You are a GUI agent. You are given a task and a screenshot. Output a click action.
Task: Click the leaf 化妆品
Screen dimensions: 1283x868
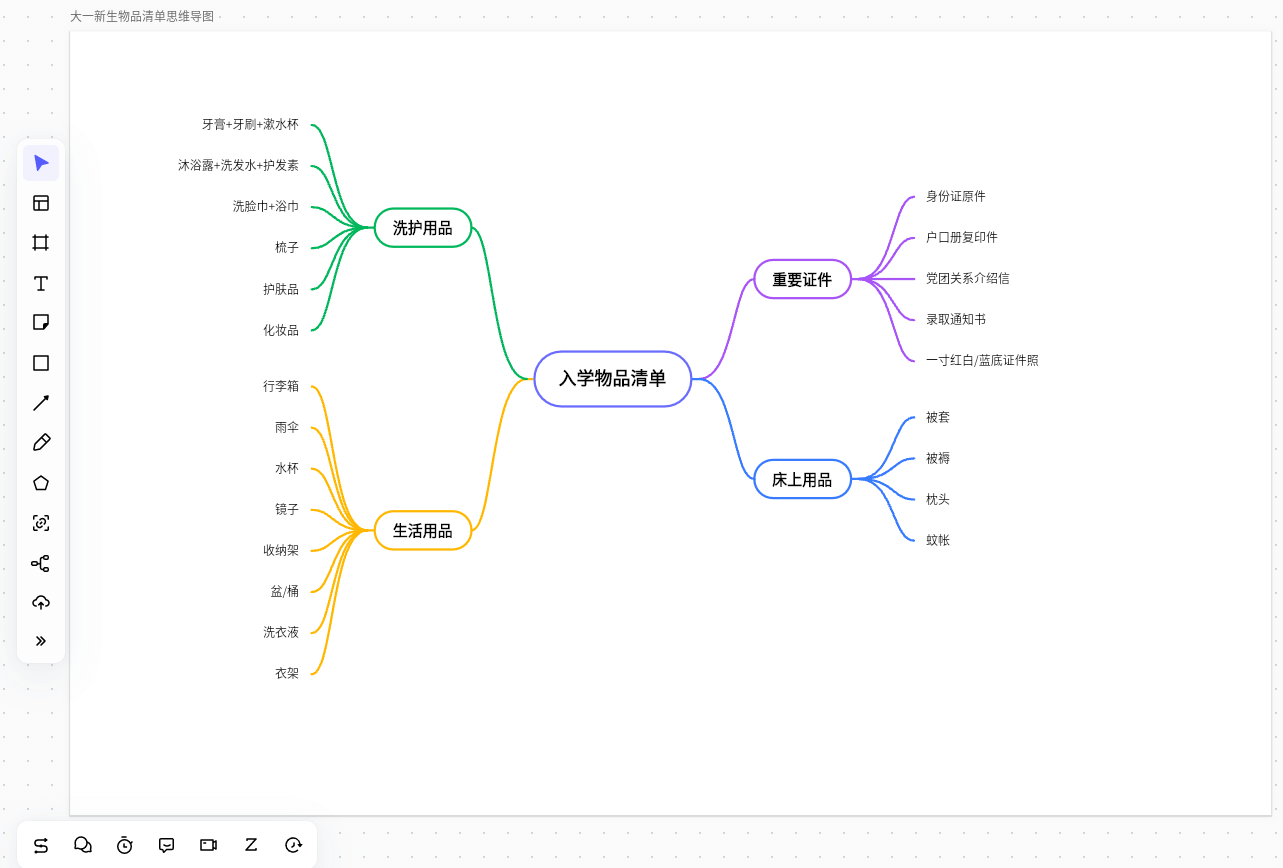(x=281, y=330)
